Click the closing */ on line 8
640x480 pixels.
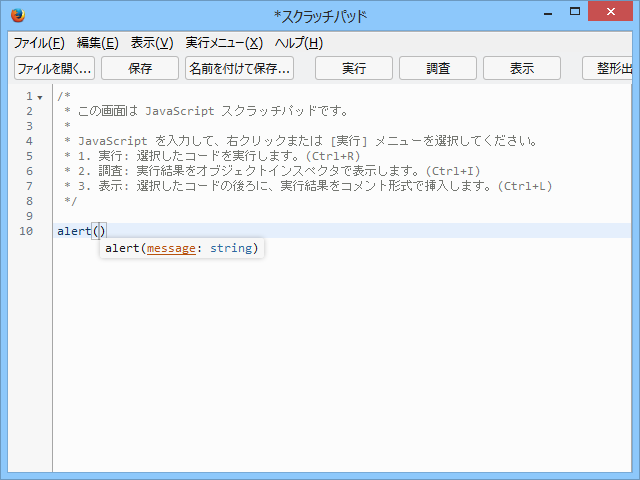point(70,201)
